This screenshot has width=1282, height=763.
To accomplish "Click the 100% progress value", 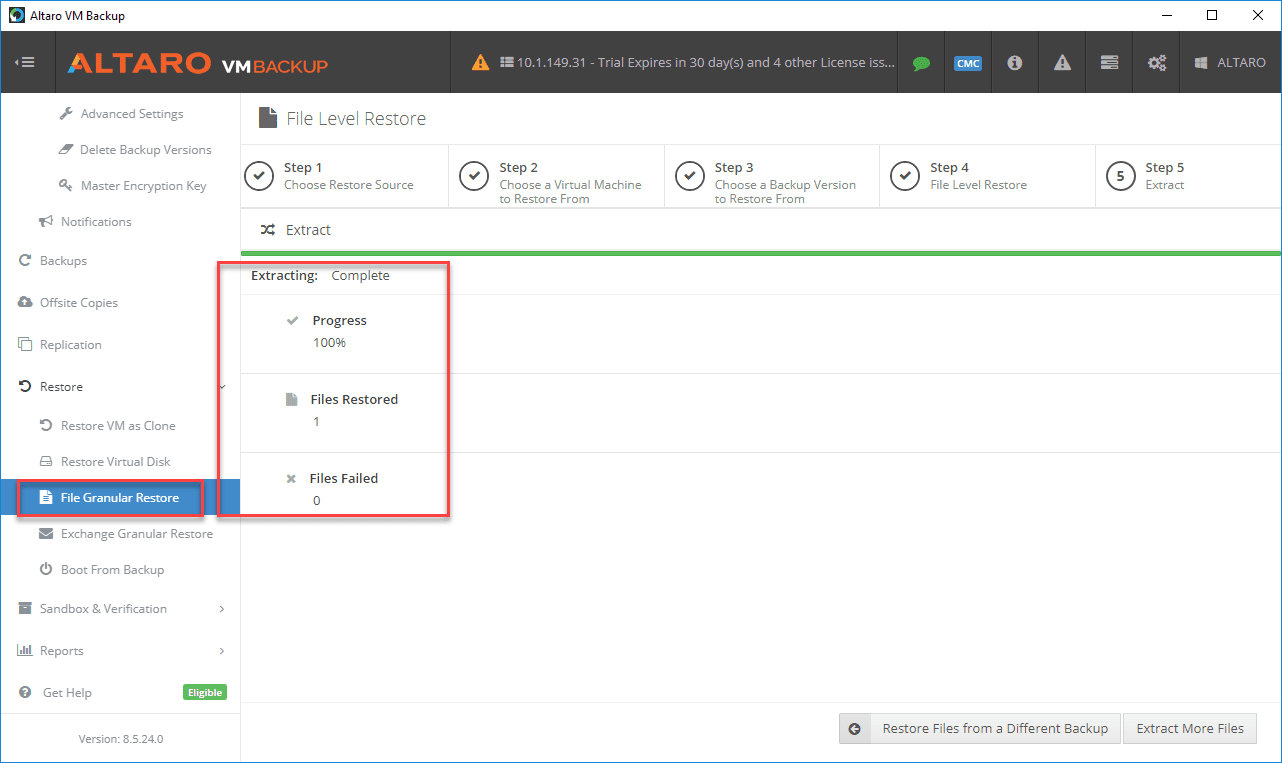I will click(329, 343).
